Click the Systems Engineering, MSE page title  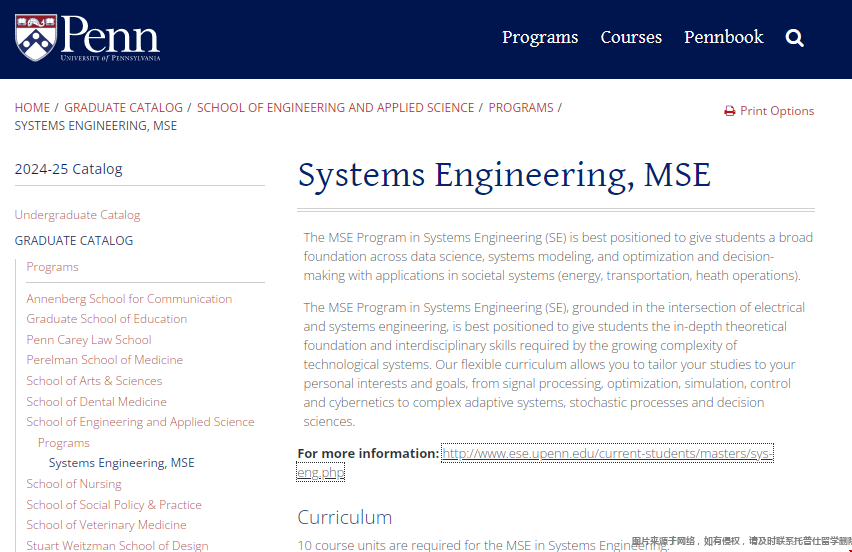point(504,175)
